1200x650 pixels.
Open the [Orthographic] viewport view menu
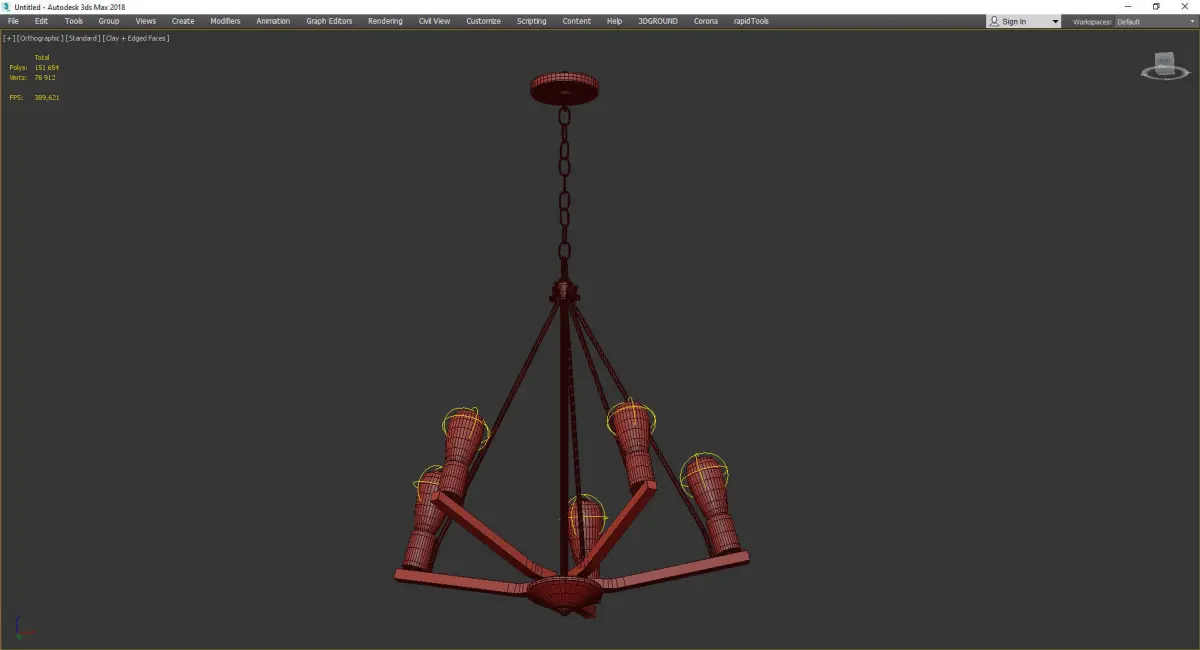click(x=39, y=38)
